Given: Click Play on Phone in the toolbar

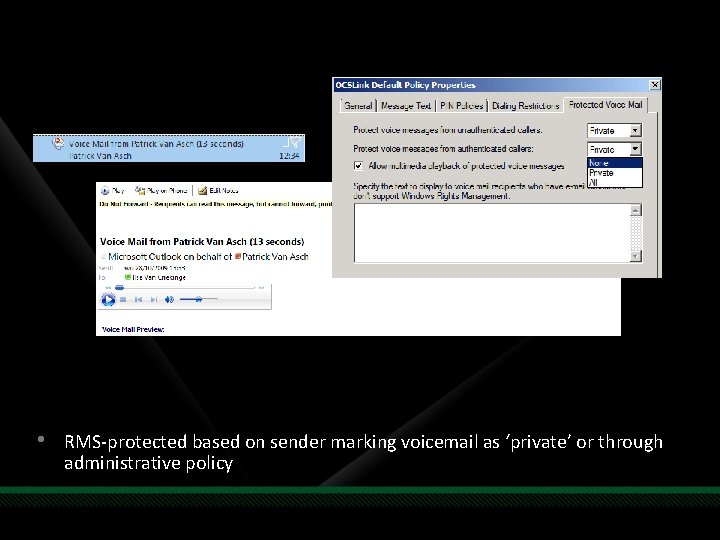Looking at the screenshot, I should click(161, 190).
